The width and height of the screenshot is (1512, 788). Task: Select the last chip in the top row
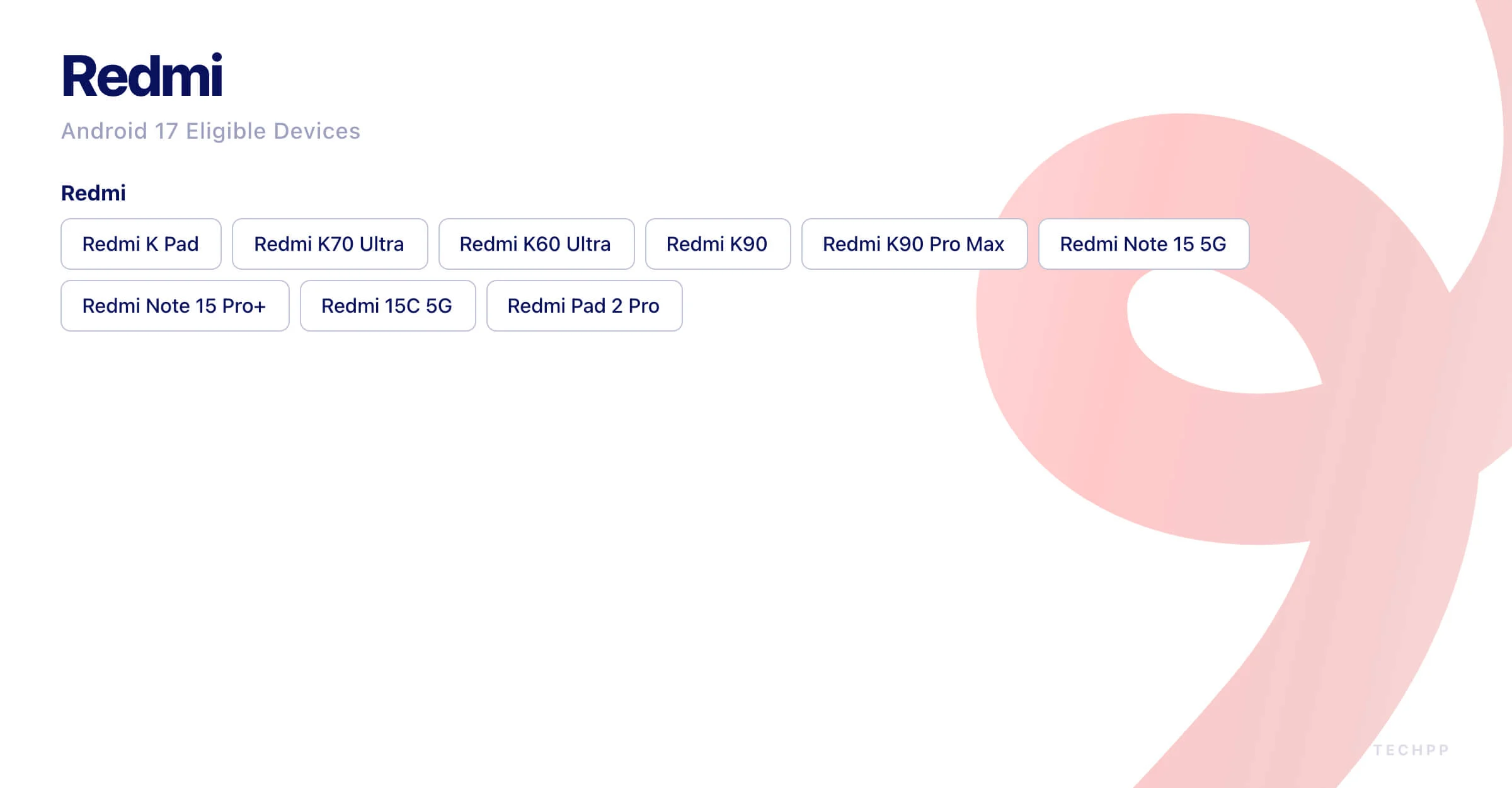(1143, 244)
